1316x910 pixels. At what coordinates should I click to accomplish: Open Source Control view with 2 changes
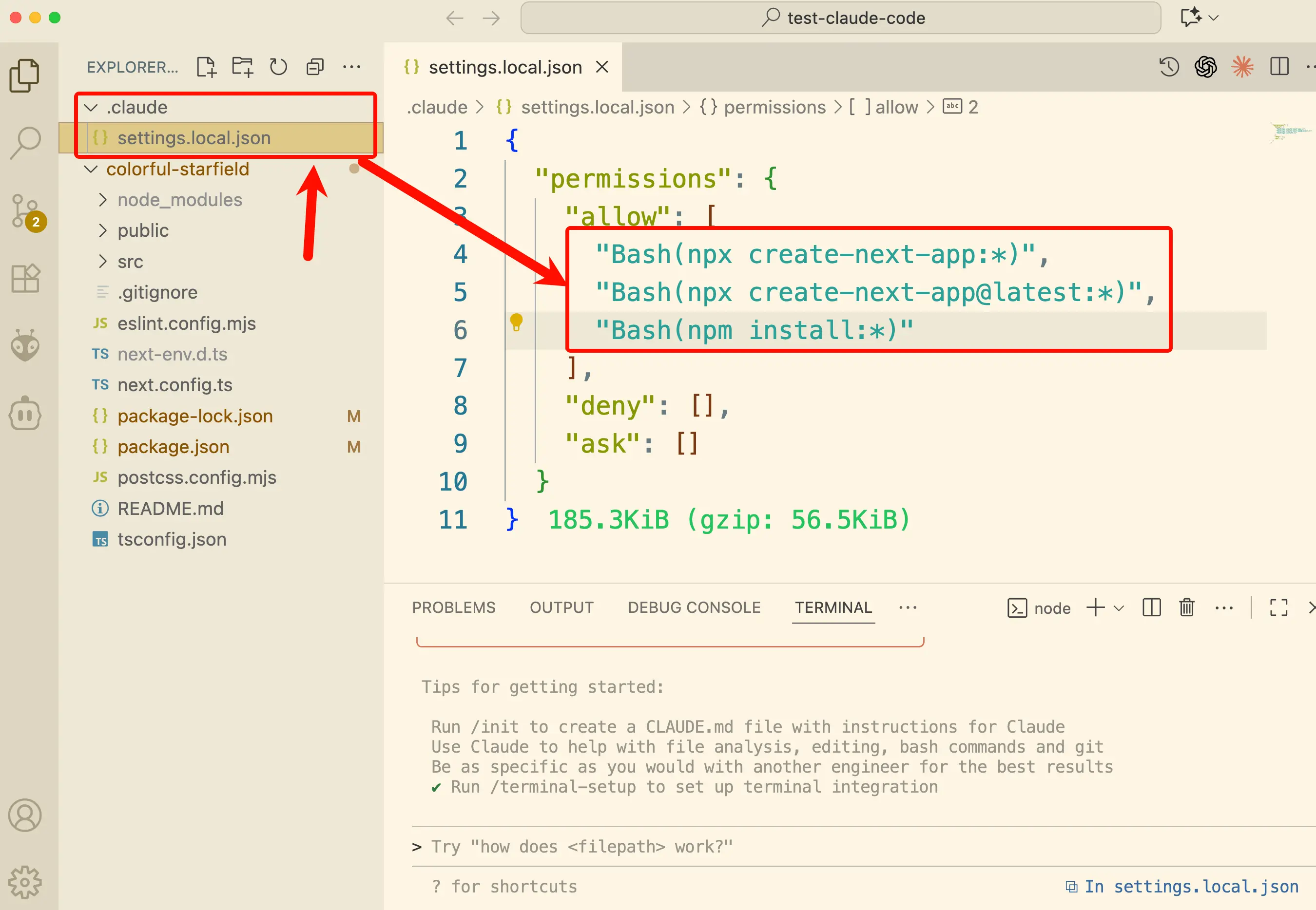[25, 211]
